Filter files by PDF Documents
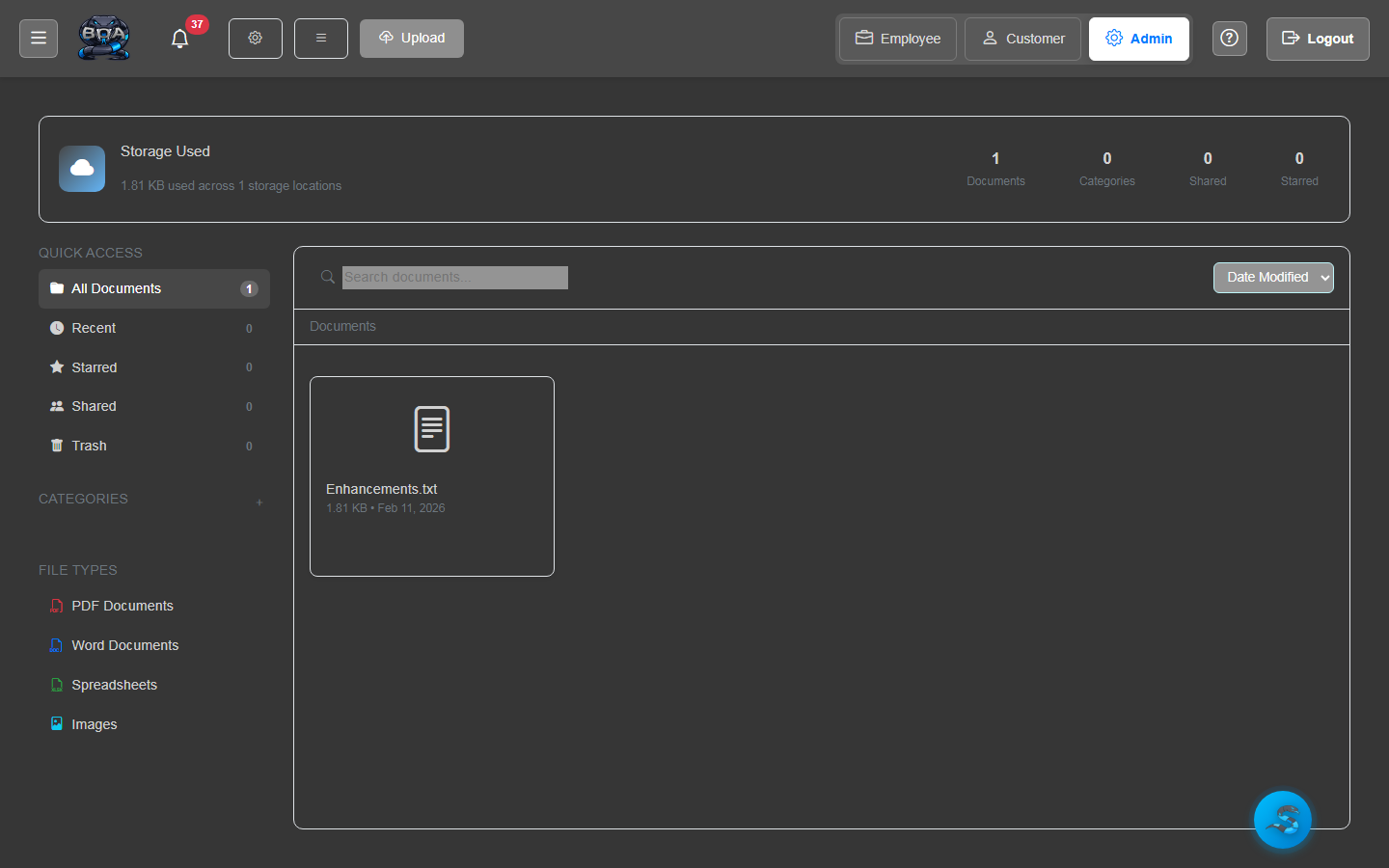 pos(123,606)
